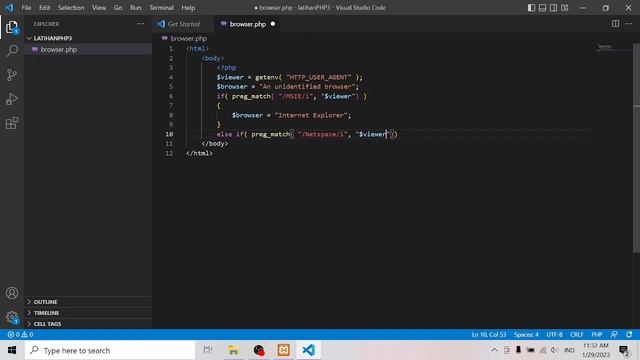Open the Help menu
The image size is (640, 360).
(188, 8)
